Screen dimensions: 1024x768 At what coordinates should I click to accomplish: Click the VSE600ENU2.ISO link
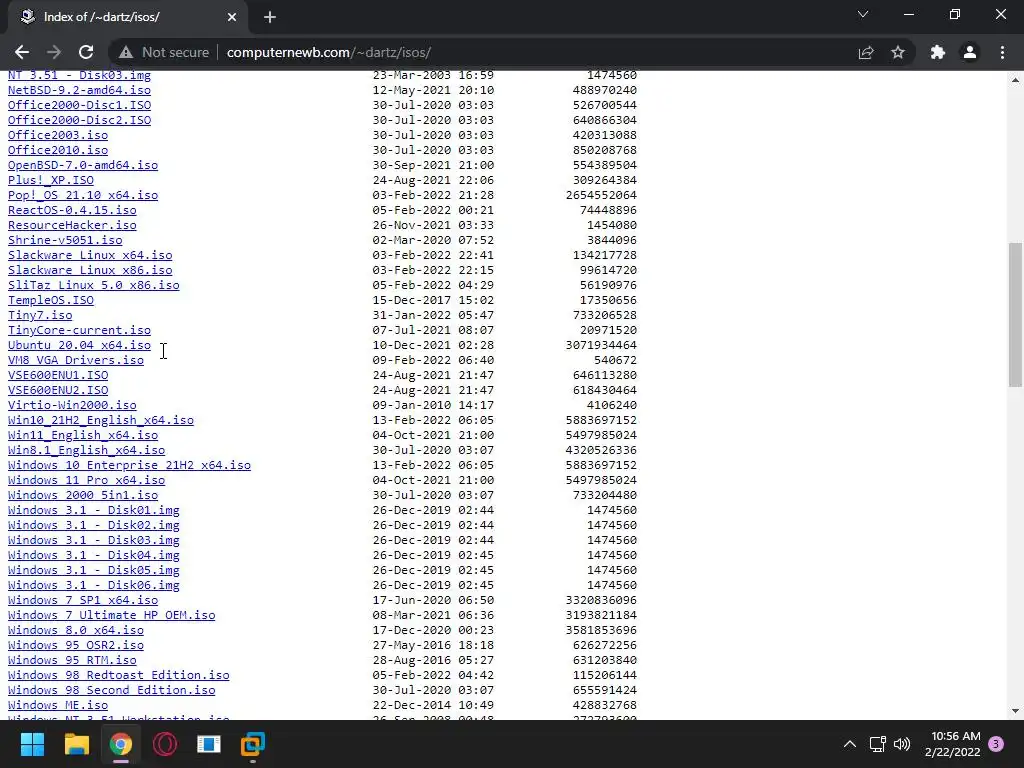point(58,391)
